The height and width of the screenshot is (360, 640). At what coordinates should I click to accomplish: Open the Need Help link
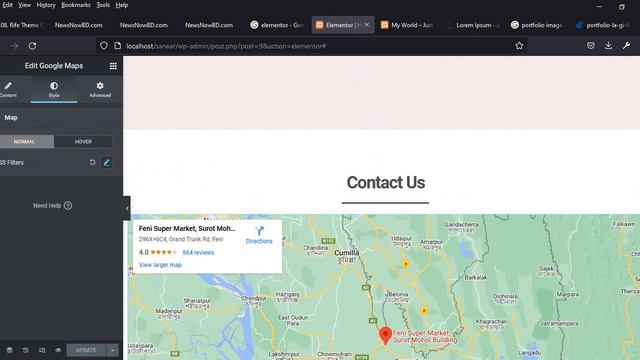(x=47, y=206)
